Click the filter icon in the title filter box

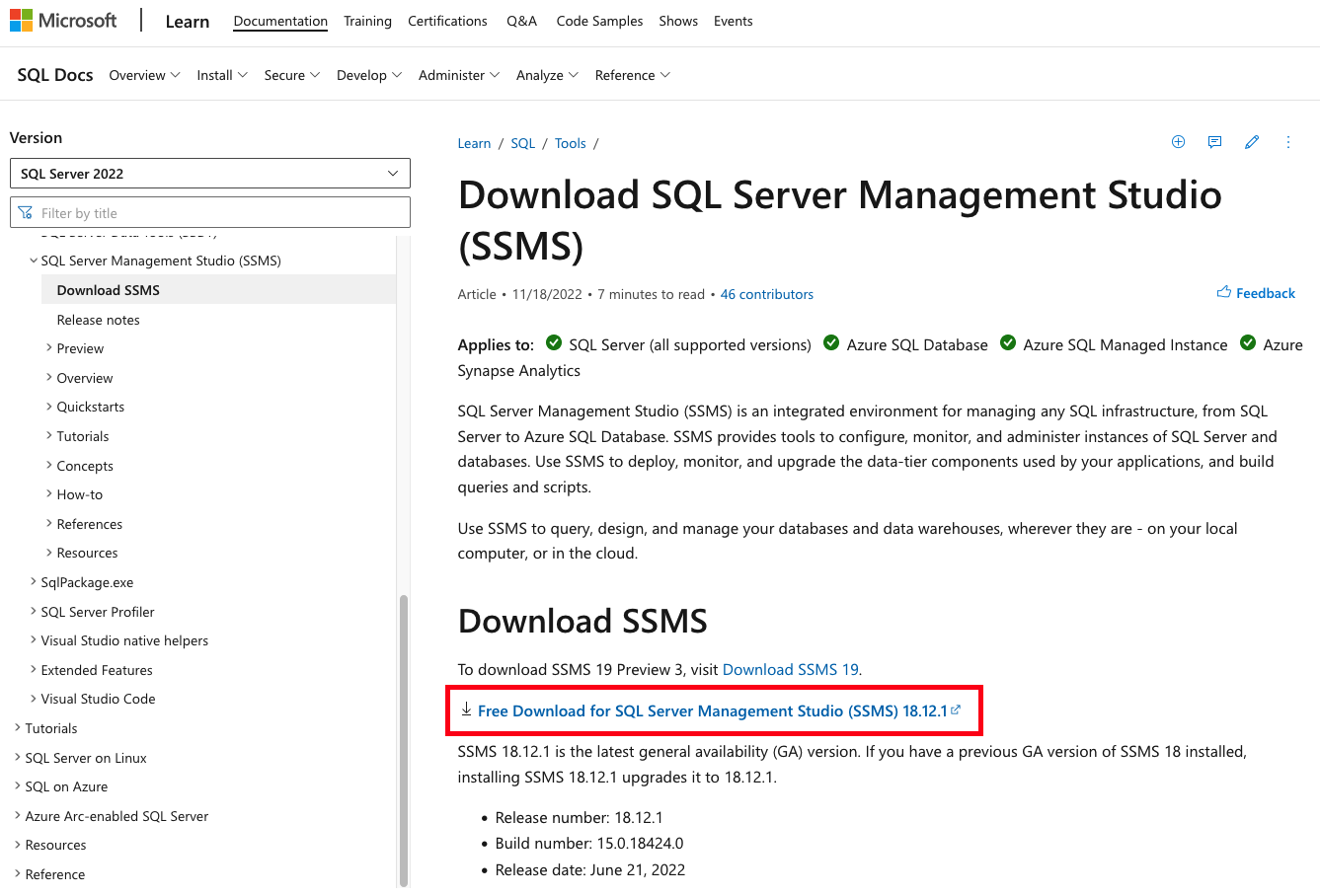click(x=26, y=213)
